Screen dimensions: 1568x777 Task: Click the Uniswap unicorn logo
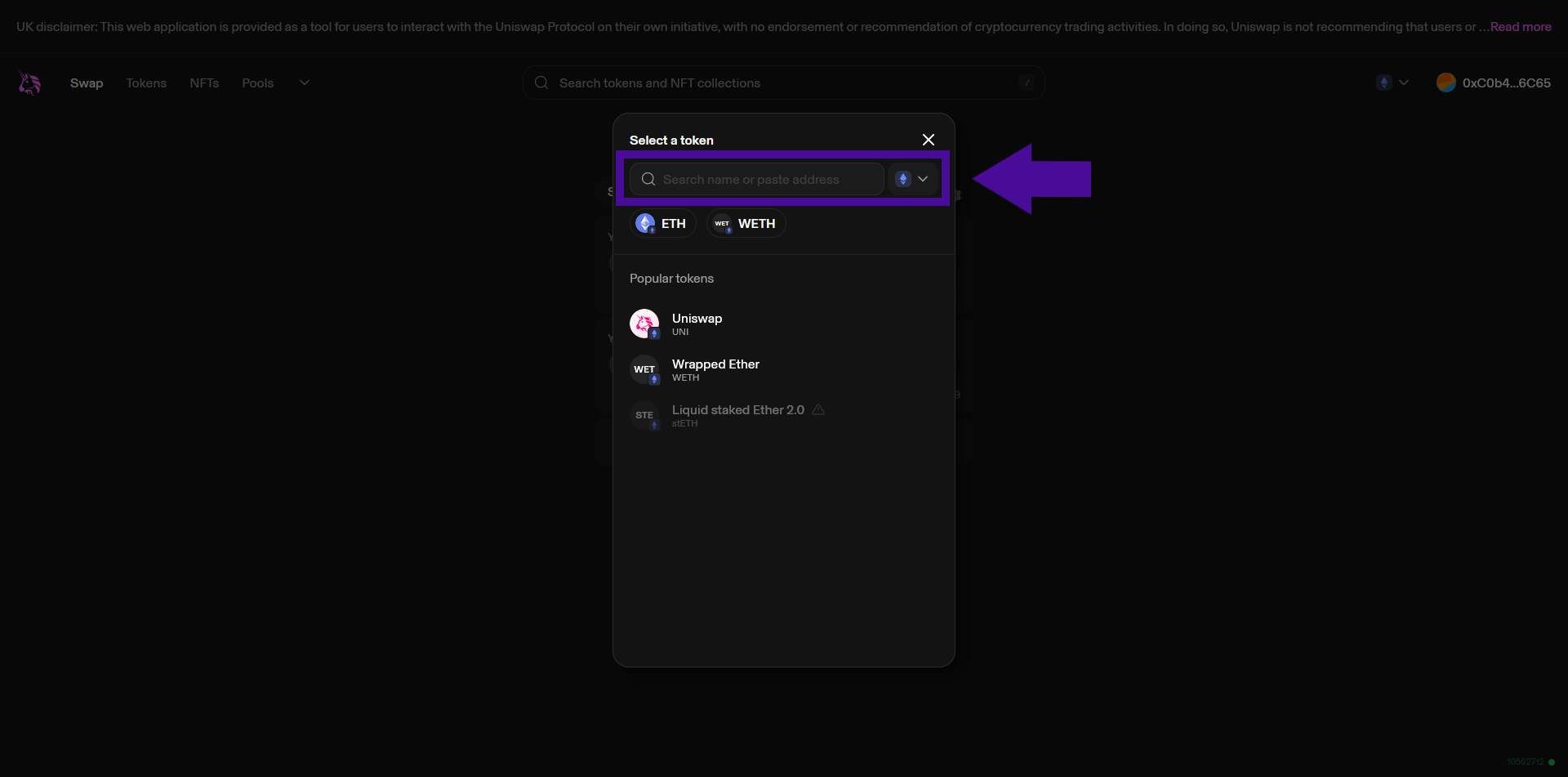point(30,83)
